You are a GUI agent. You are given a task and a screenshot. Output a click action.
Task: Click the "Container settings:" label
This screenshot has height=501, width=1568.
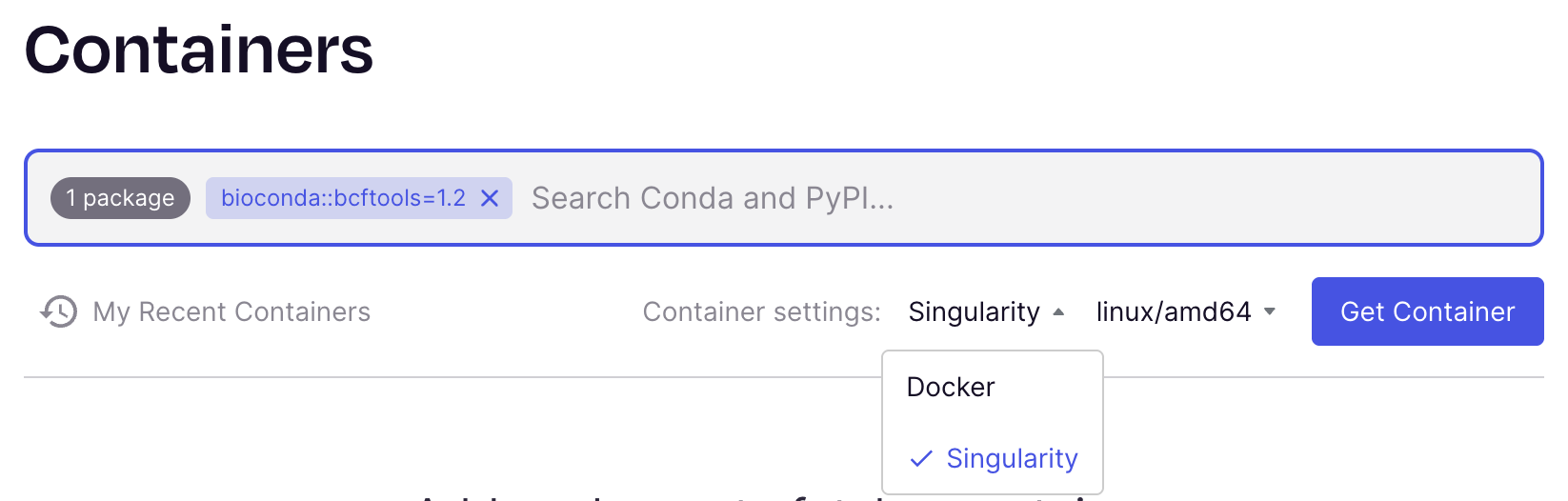(x=762, y=311)
